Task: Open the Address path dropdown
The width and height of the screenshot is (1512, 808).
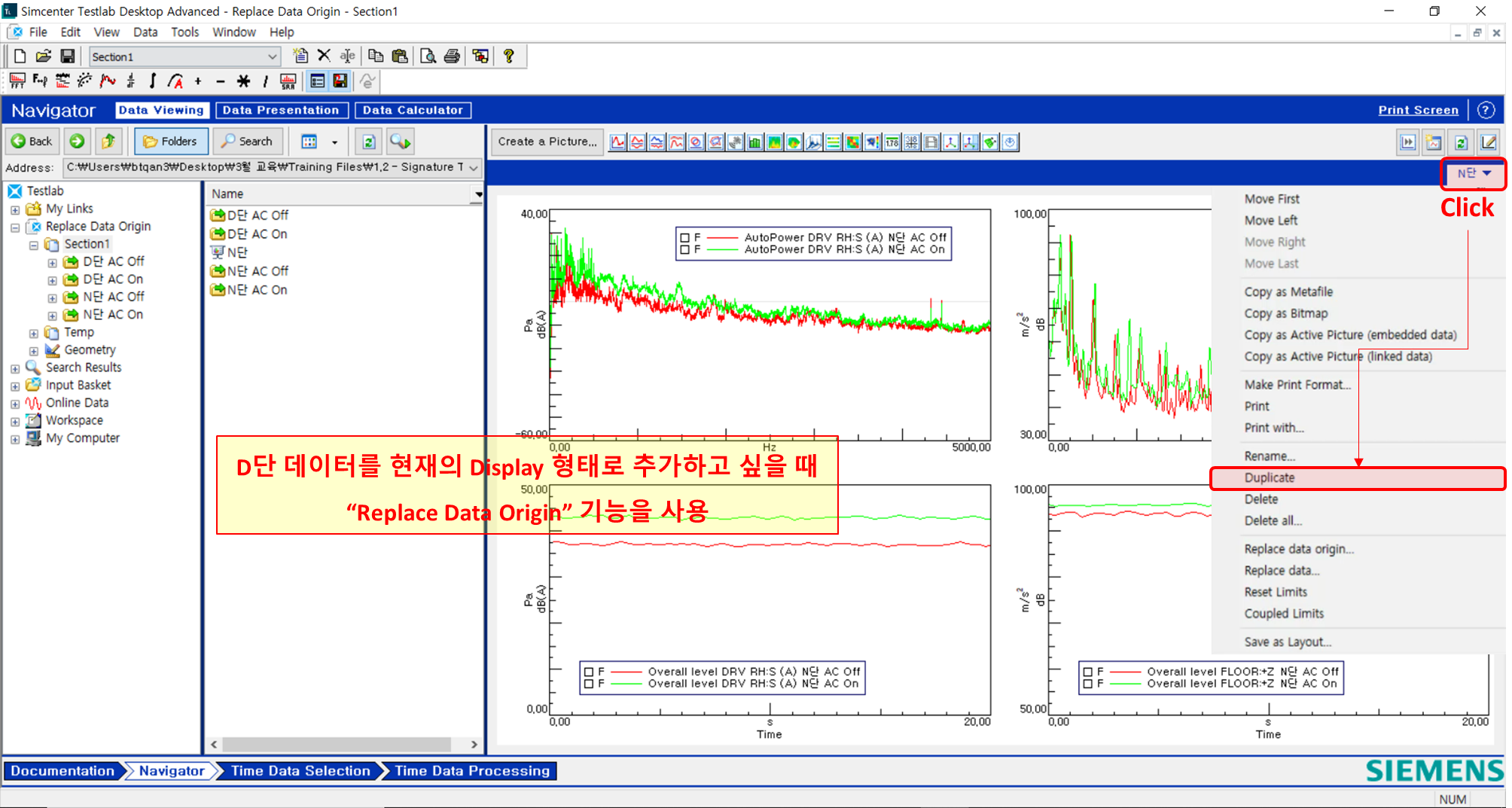Action: pos(474,167)
